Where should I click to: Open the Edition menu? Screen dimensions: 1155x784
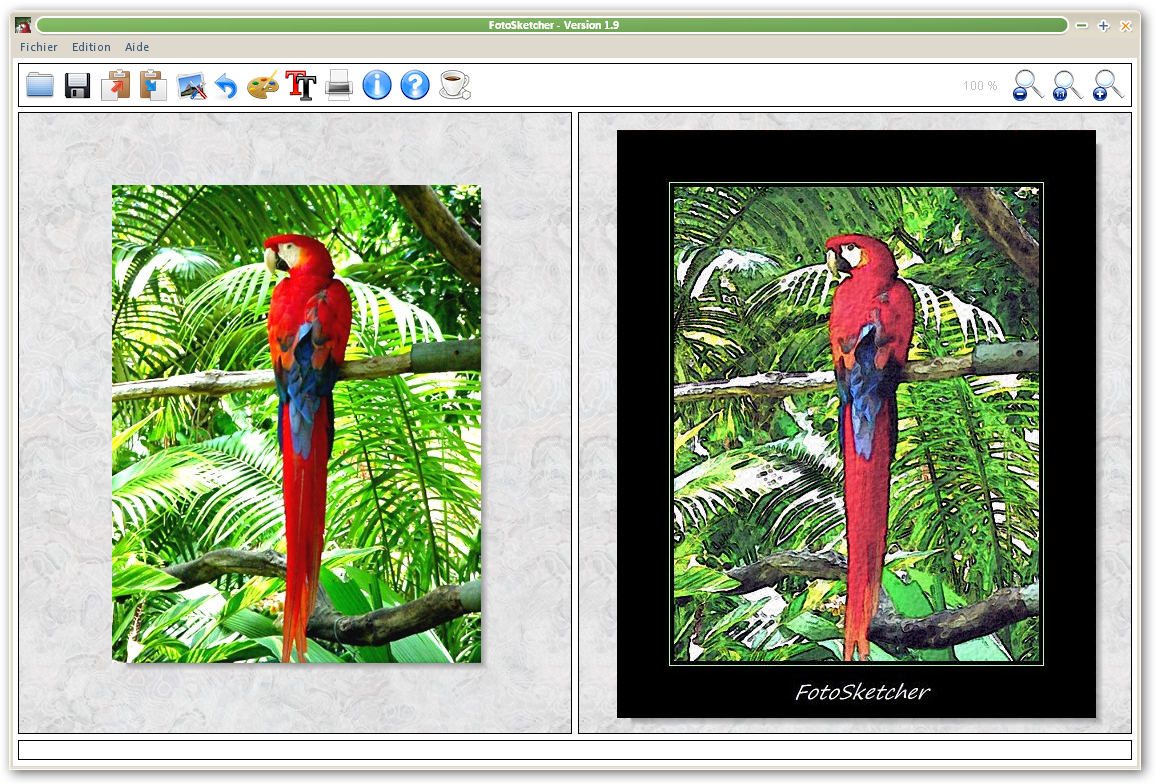click(x=91, y=47)
